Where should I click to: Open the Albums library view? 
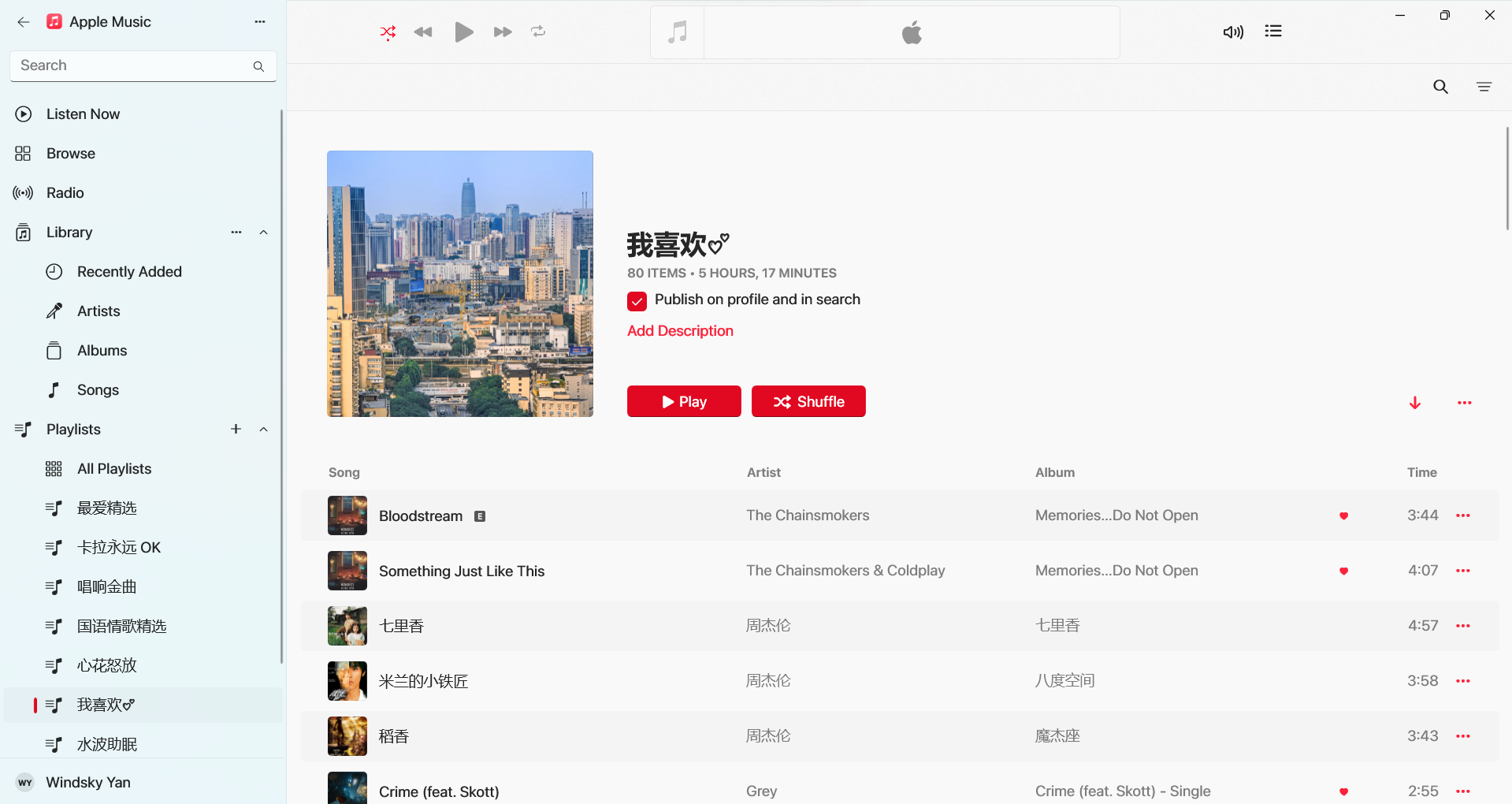pyautogui.click(x=142, y=351)
